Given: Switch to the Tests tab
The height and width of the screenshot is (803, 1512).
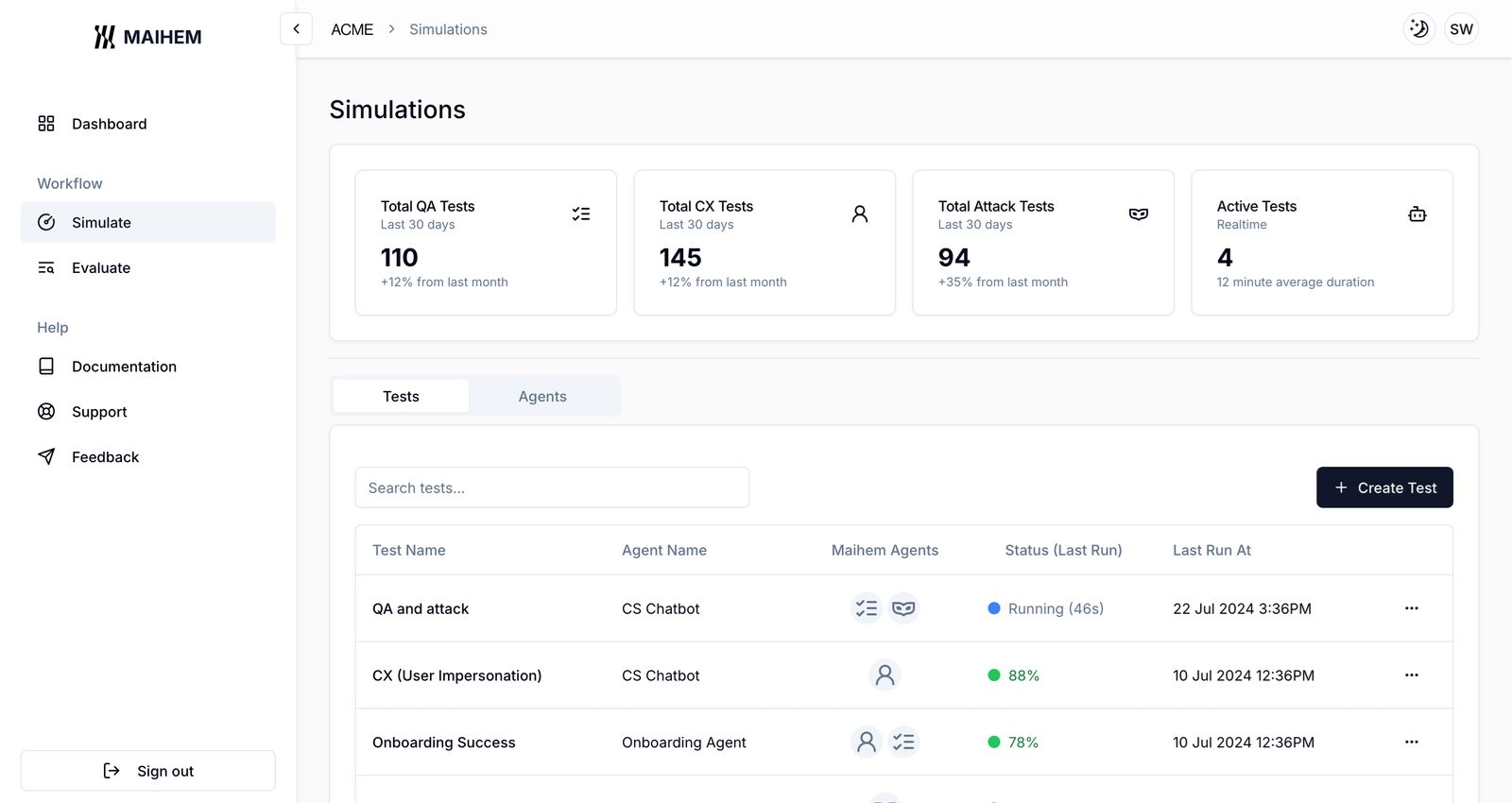Looking at the screenshot, I should coord(401,396).
